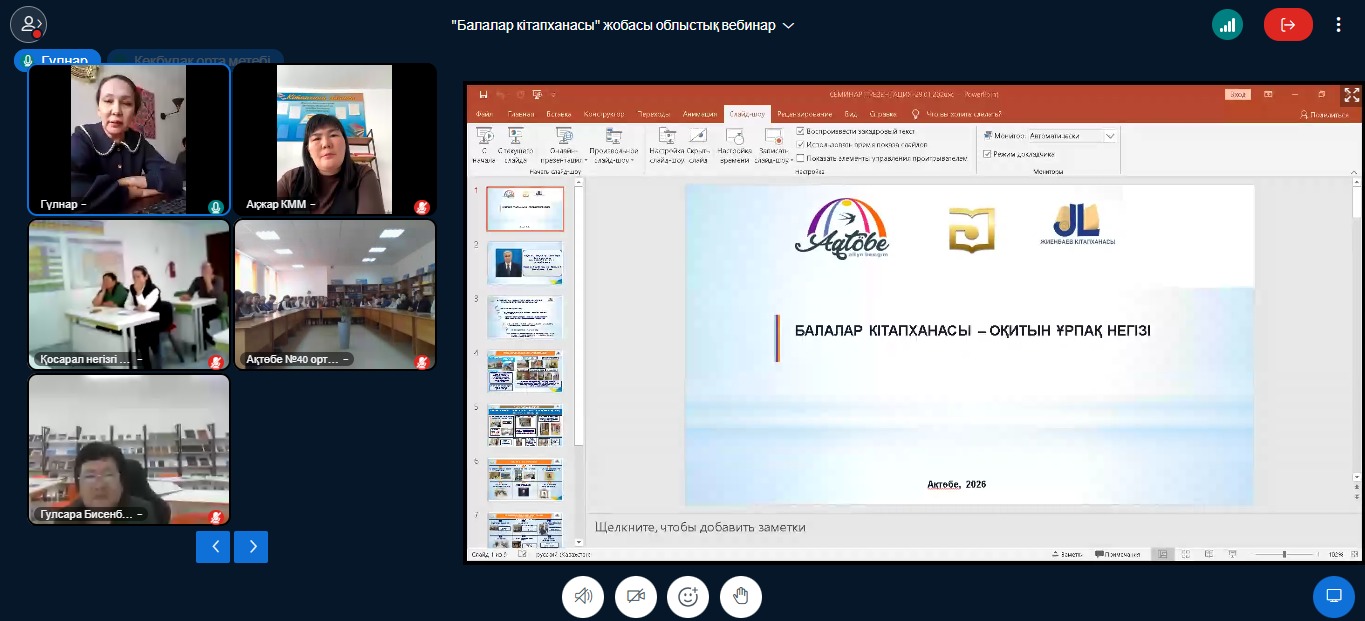Enable 'Показать элементы управления проигрывателем' checkbox

coord(801,158)
